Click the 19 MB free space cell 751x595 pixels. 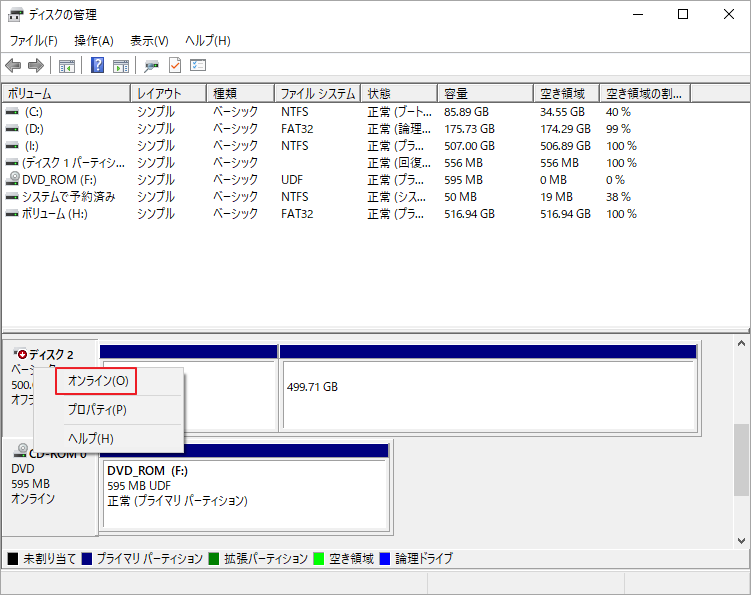click(556, 197)
